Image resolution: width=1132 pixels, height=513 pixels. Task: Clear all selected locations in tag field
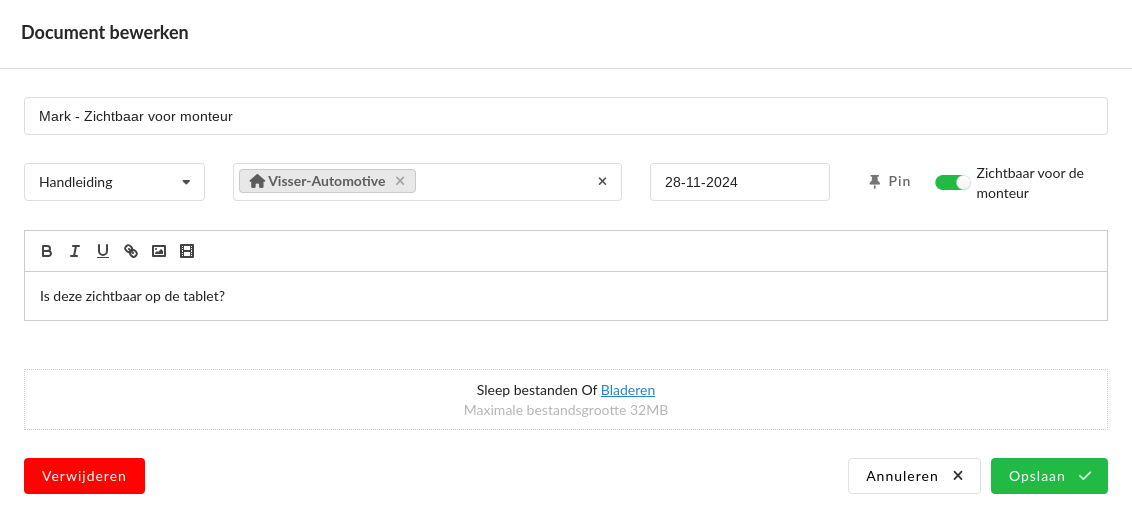point(602,182)
